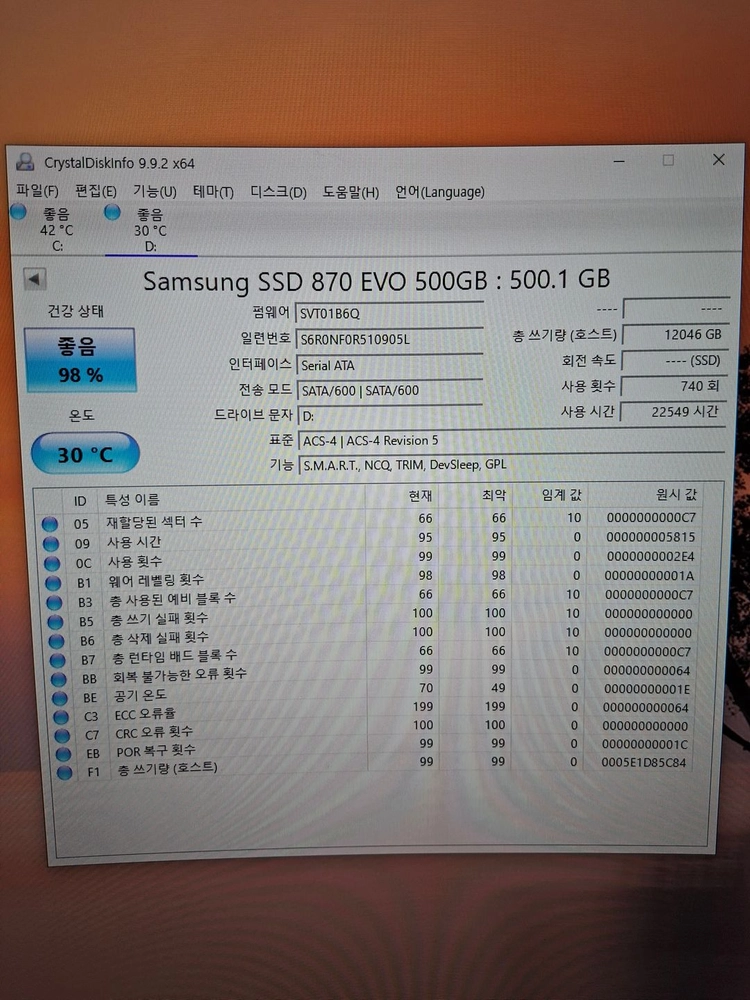750x1000 pixels.
Task: Click the status icon of row EB
Action: (62, 754)
